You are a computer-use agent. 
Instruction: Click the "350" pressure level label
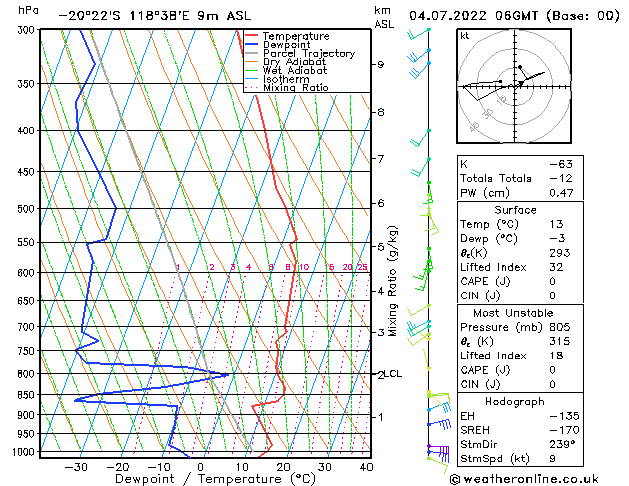(28, 84)
